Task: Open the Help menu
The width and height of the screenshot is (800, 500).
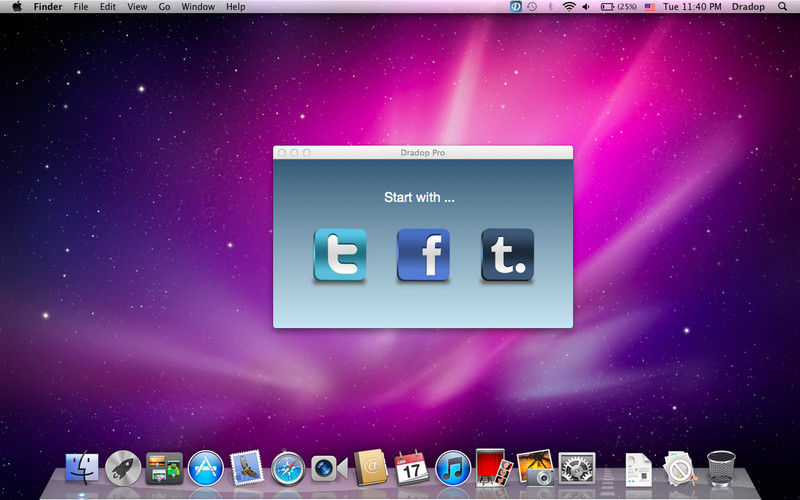Action: (236, 7)
